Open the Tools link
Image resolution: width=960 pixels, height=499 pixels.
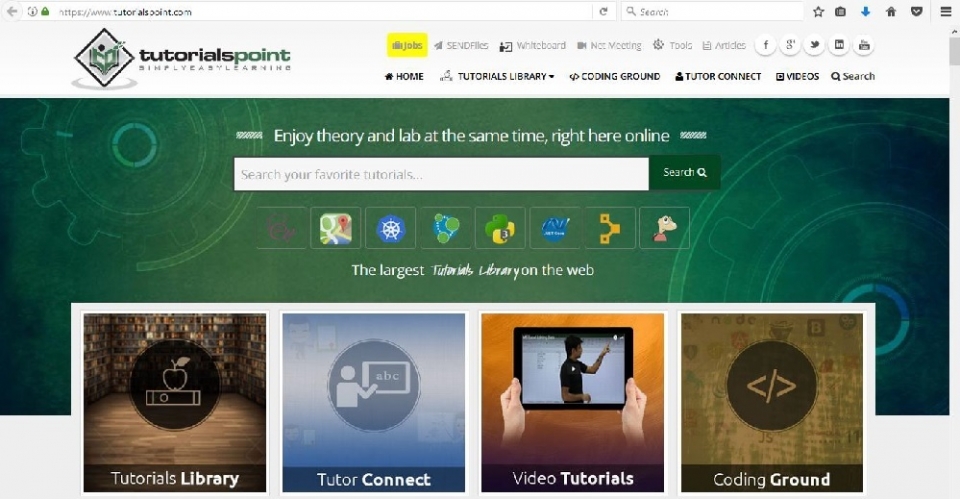coord(672,45)
